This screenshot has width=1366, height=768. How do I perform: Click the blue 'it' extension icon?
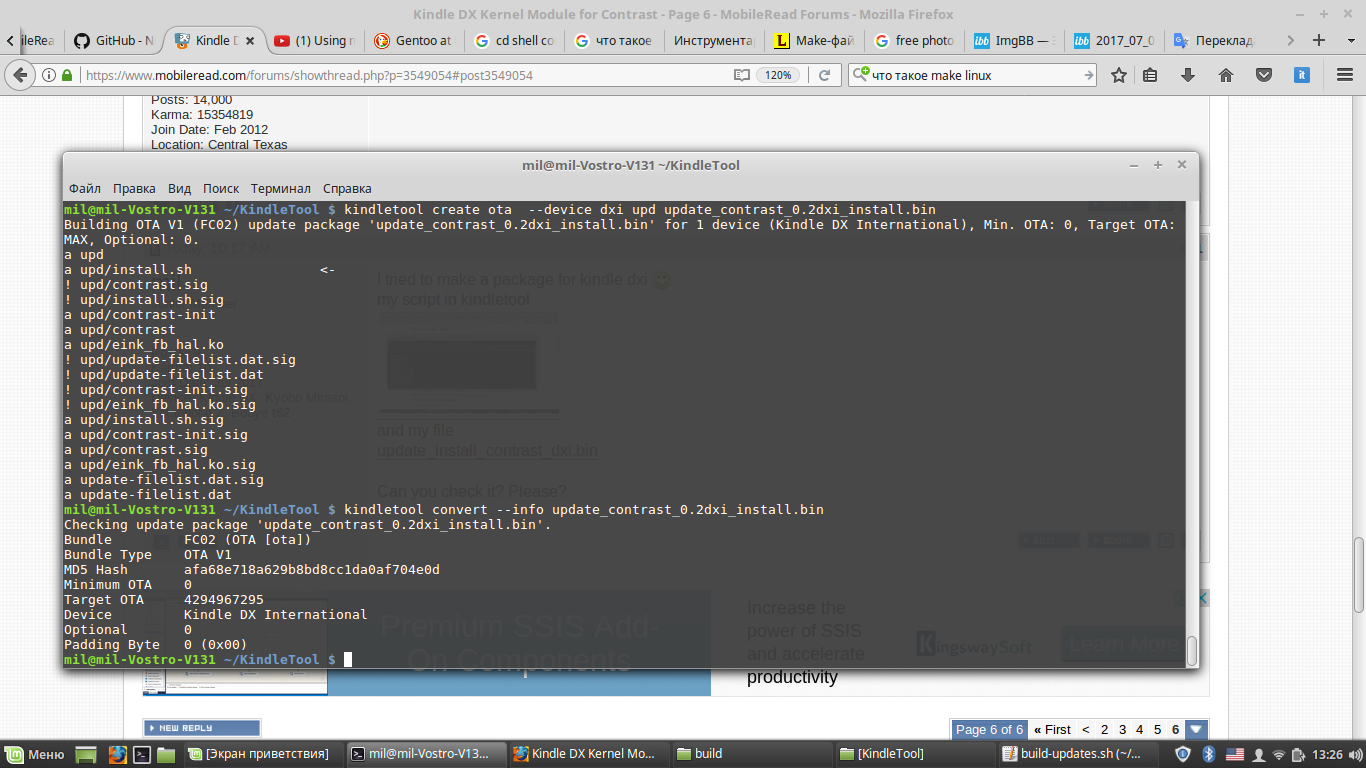(x=1302, y=75)
